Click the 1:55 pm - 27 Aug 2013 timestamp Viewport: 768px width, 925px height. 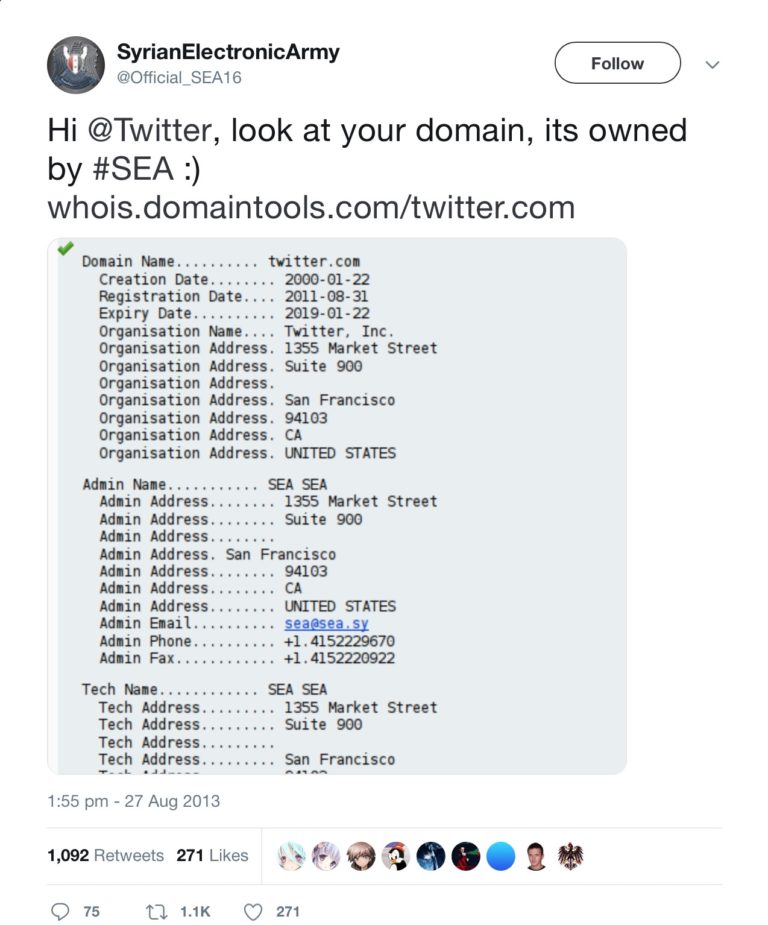(x=133, y=801)
